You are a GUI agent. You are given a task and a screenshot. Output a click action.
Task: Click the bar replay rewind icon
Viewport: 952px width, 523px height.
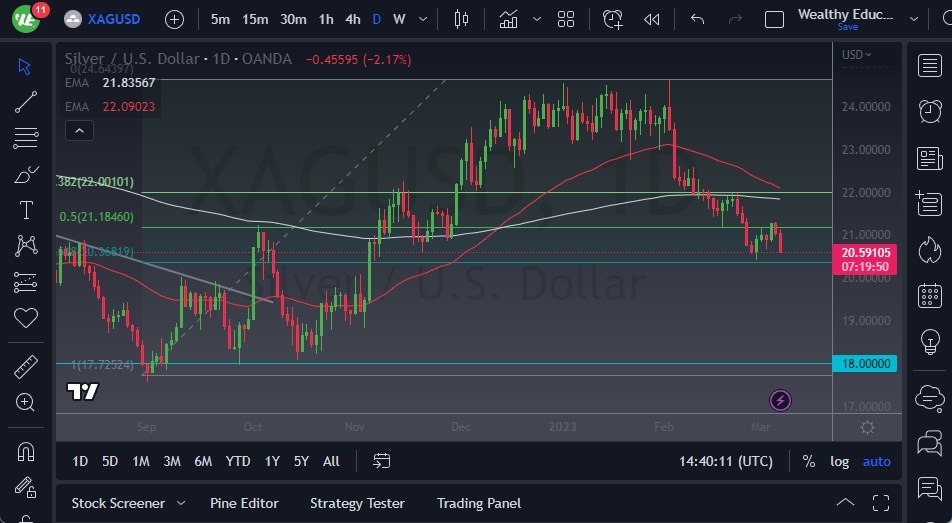tap(652, 19)
